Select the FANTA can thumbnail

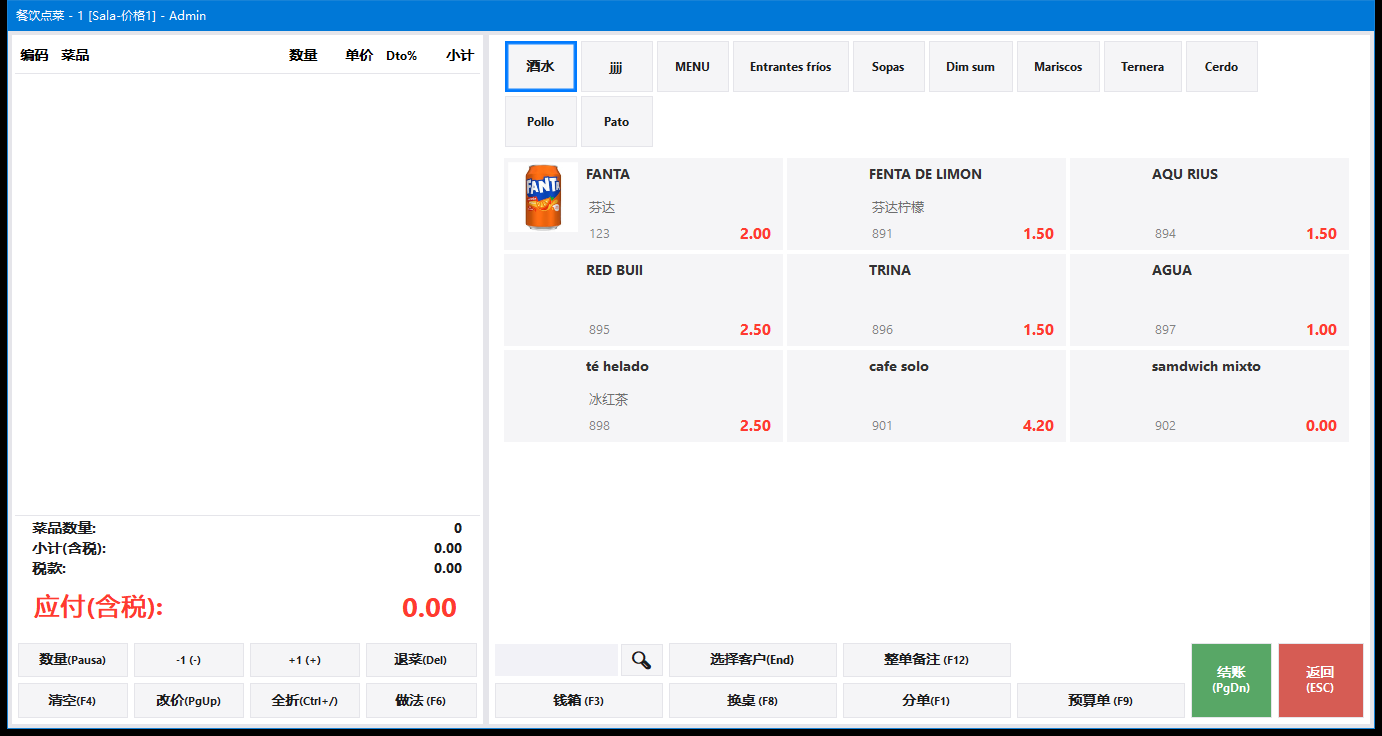[x=543, y=197]
